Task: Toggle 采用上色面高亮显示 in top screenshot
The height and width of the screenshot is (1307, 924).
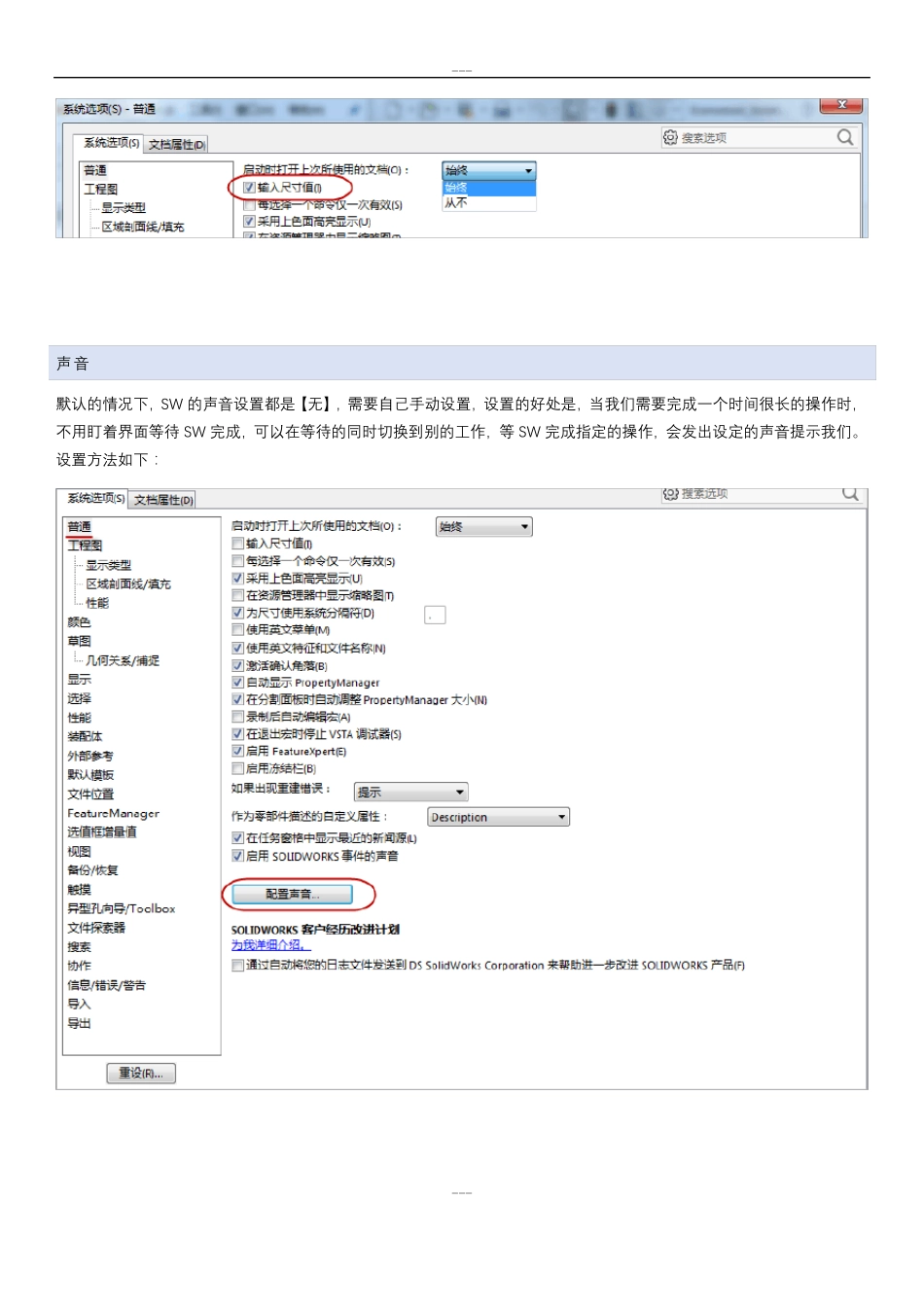Action: 249,221
